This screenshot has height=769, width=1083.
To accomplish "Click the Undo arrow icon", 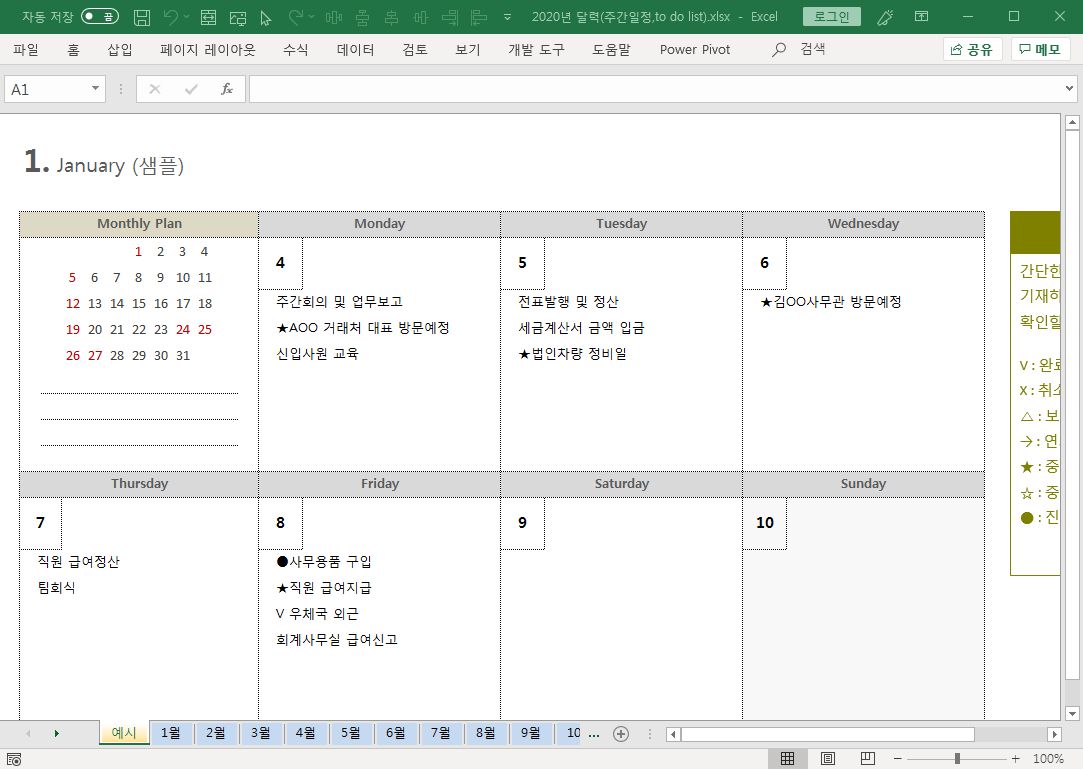I will pyautogui.click(x=171, y=17).
